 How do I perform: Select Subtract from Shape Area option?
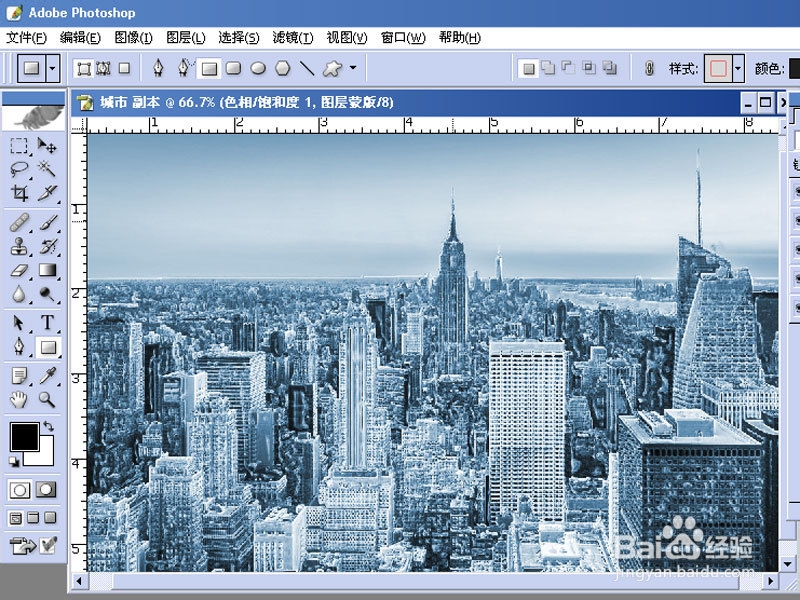coord(568,68)
